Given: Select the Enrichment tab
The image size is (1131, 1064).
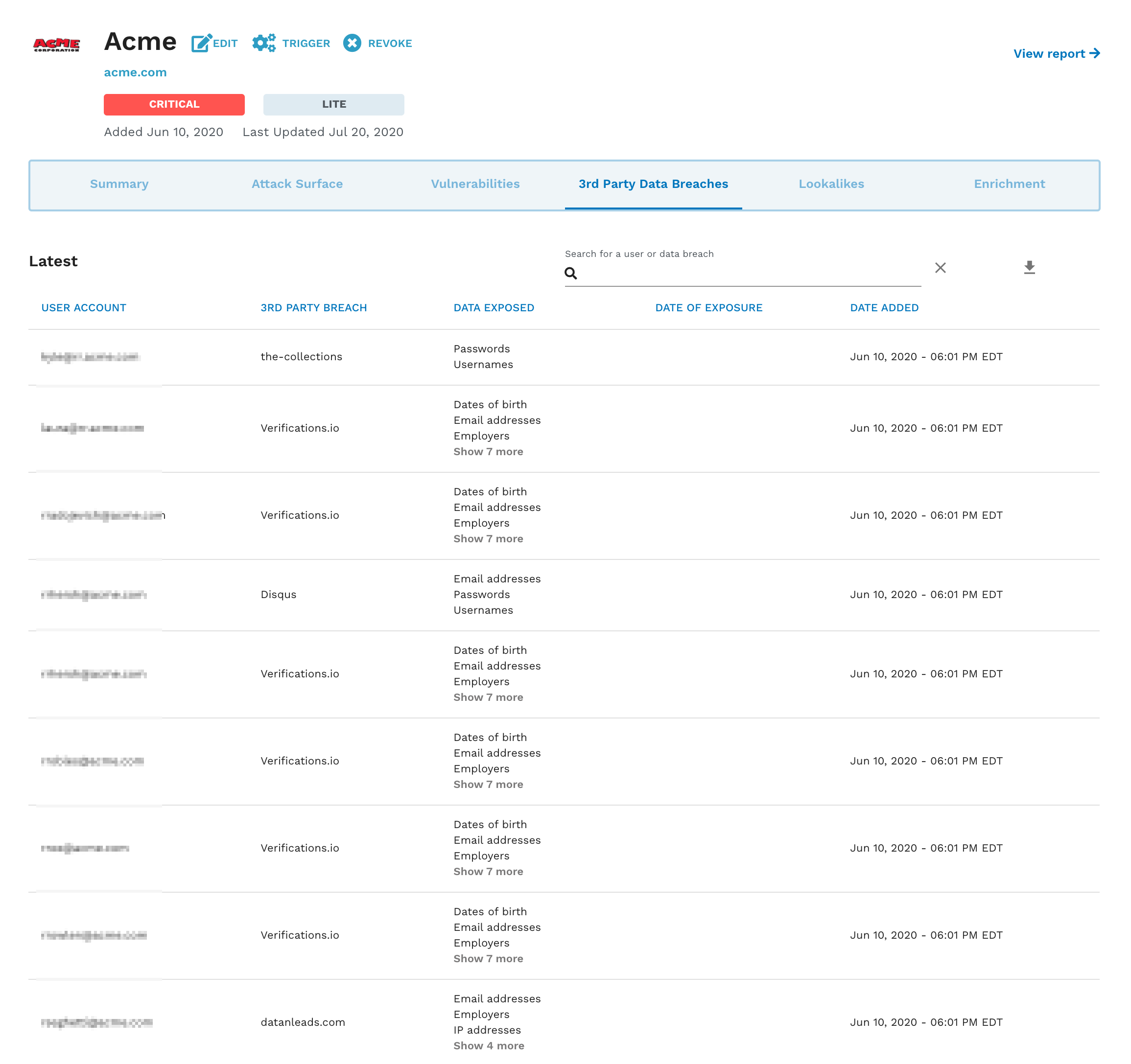Looking at the screenshot, I should coord(1009,184).
